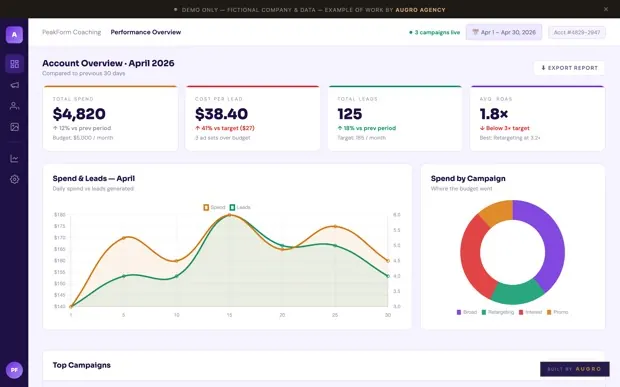Open the analytics line-chart icon in sidebar
This screenshot has width=620, height=387.
(15, 159)
